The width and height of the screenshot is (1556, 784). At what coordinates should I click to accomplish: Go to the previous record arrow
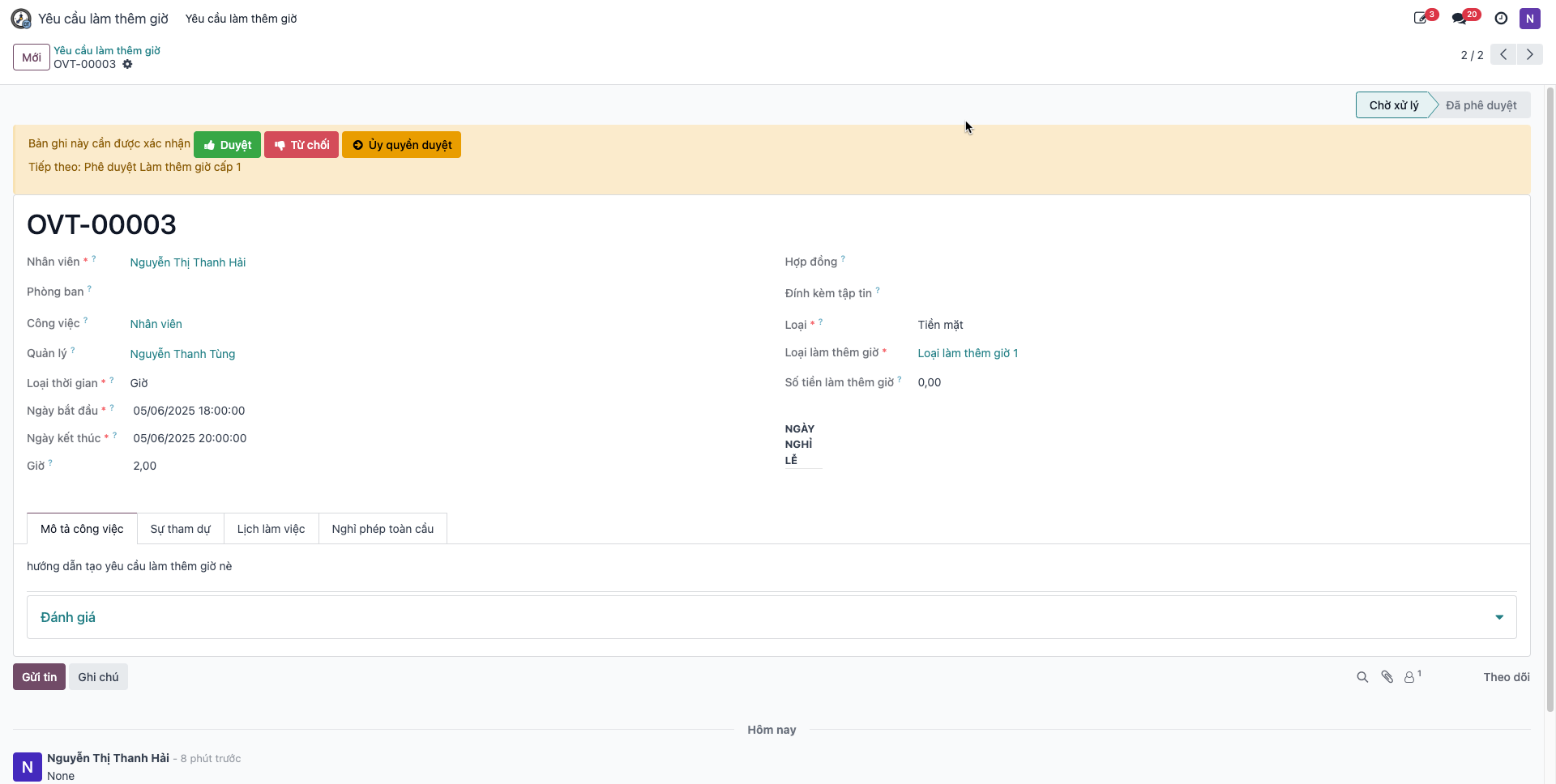coord(1503,54)
